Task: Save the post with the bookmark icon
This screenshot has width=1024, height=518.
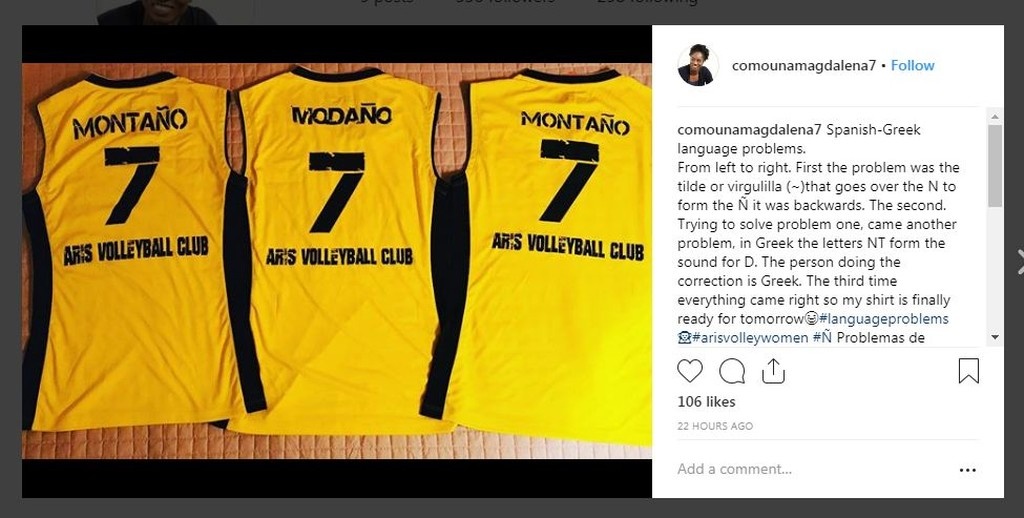Action: tap(968, 370)
